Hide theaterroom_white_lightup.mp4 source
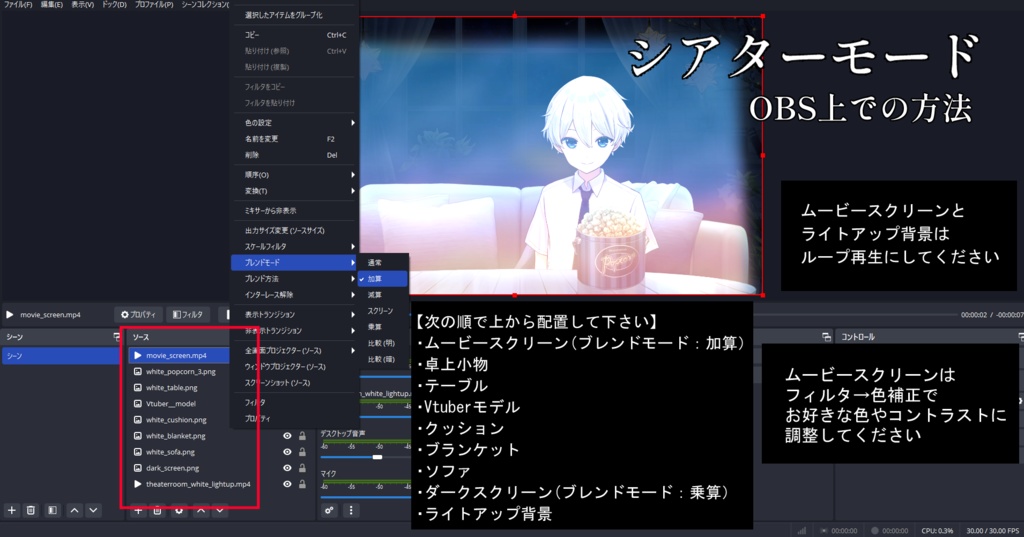This screenshot has height=537, width=1024. point(287,485)
